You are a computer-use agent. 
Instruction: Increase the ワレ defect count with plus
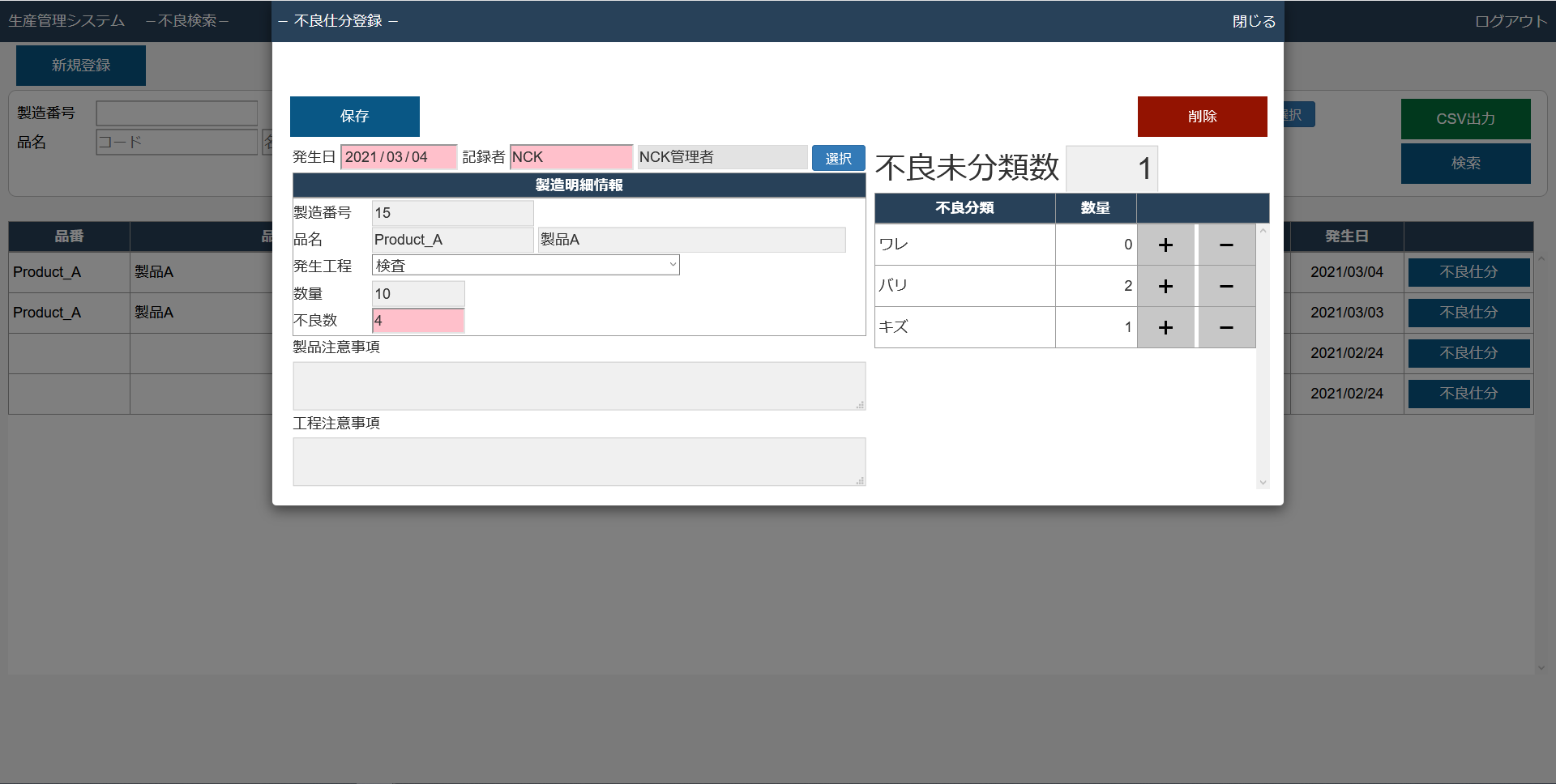[1165, 245]
